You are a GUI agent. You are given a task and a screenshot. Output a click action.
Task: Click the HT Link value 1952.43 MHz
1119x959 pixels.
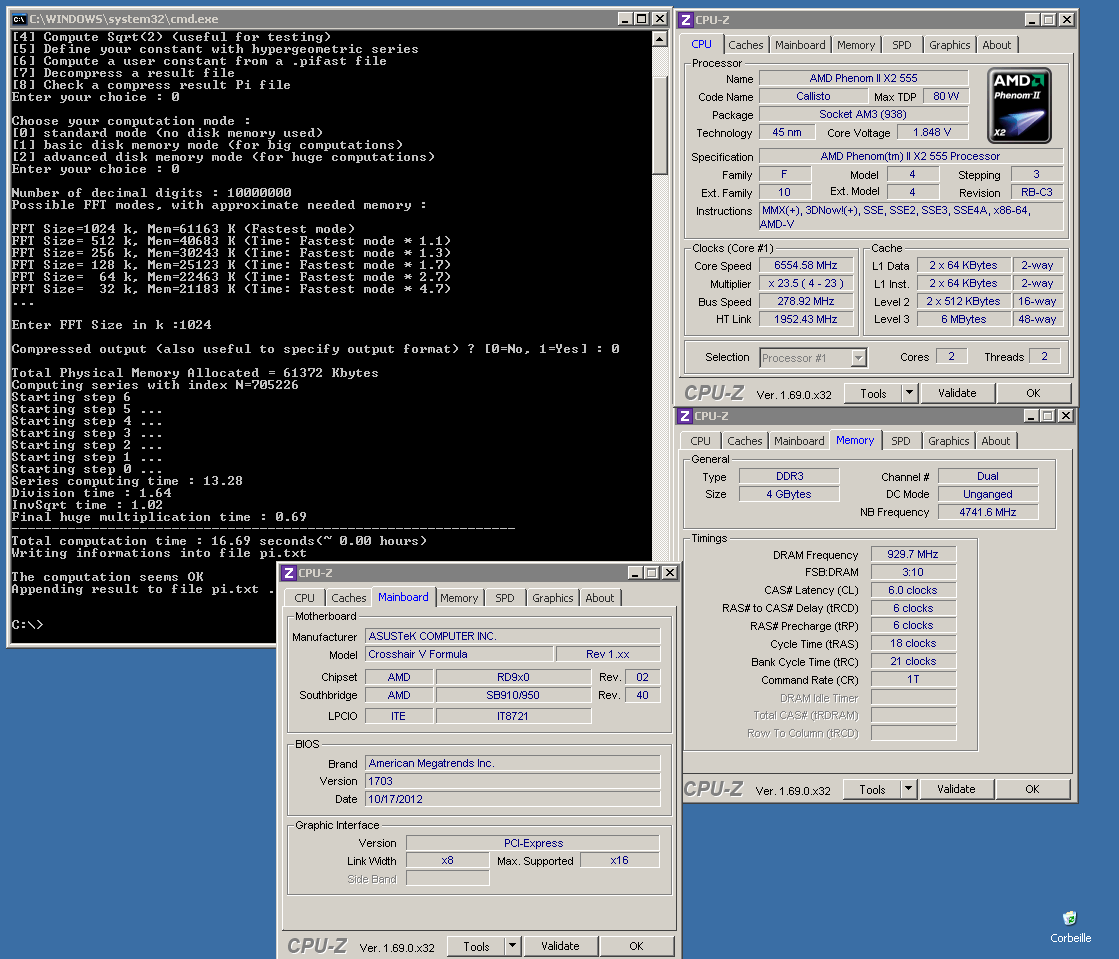click(x=806, y=319)
